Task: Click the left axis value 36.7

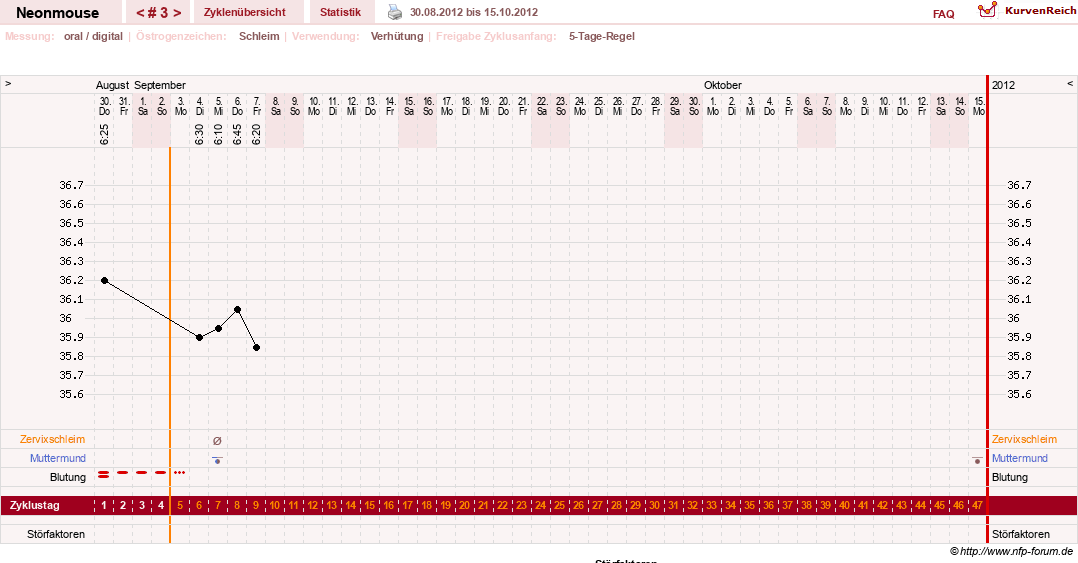Action: (72, 185)
